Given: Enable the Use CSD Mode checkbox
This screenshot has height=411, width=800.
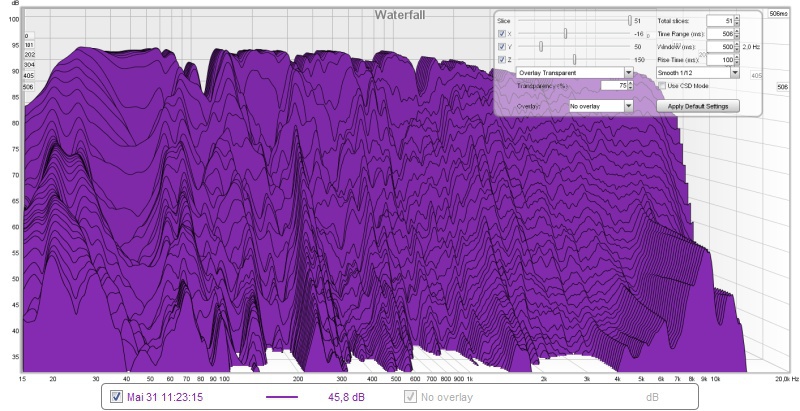Looking at the screenshot, I should [x=661, y=86].
